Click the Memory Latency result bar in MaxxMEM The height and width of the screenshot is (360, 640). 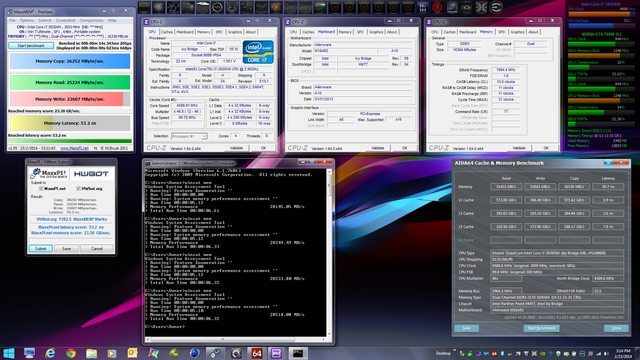click(70, 123)
